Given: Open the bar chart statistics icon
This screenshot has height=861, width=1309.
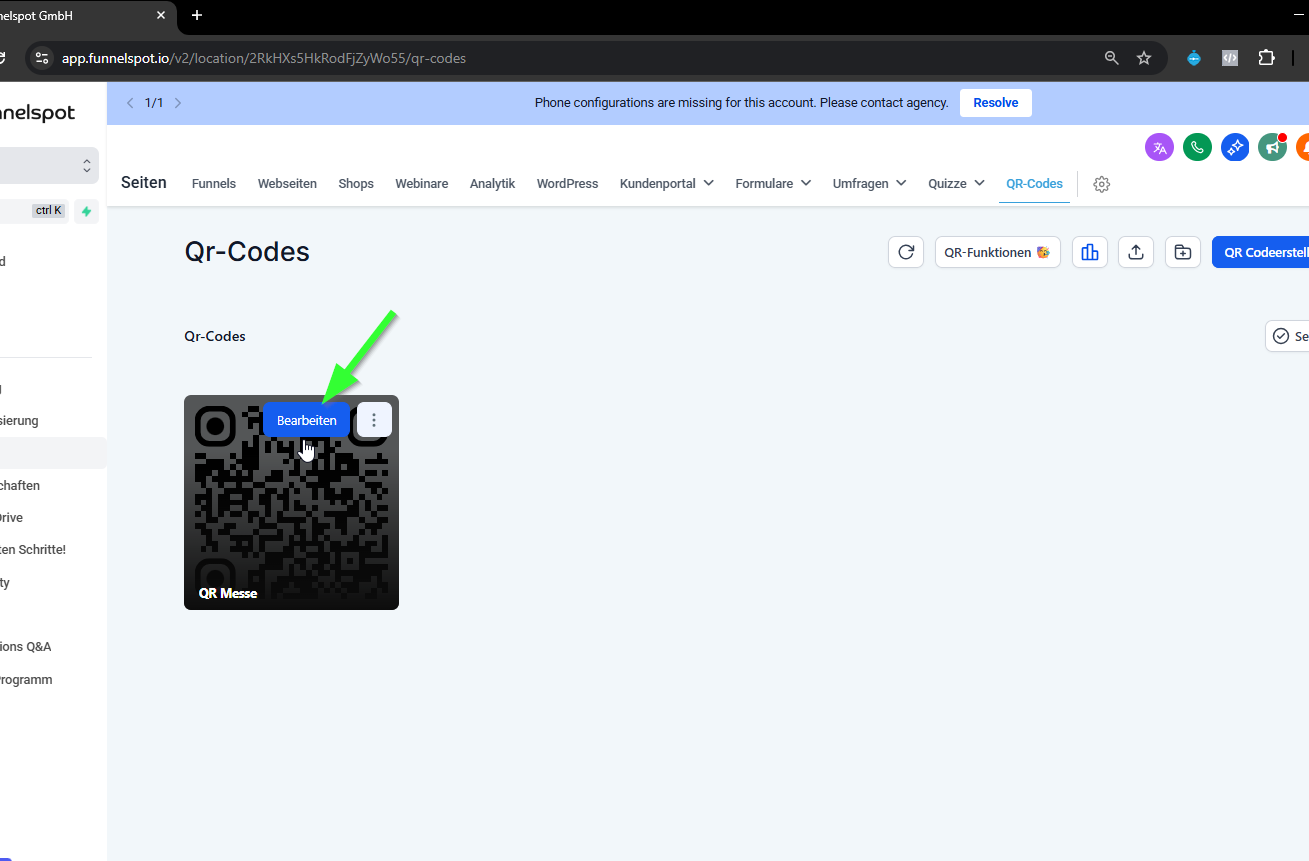Looking at the screenshot, I should (1090, 252).
